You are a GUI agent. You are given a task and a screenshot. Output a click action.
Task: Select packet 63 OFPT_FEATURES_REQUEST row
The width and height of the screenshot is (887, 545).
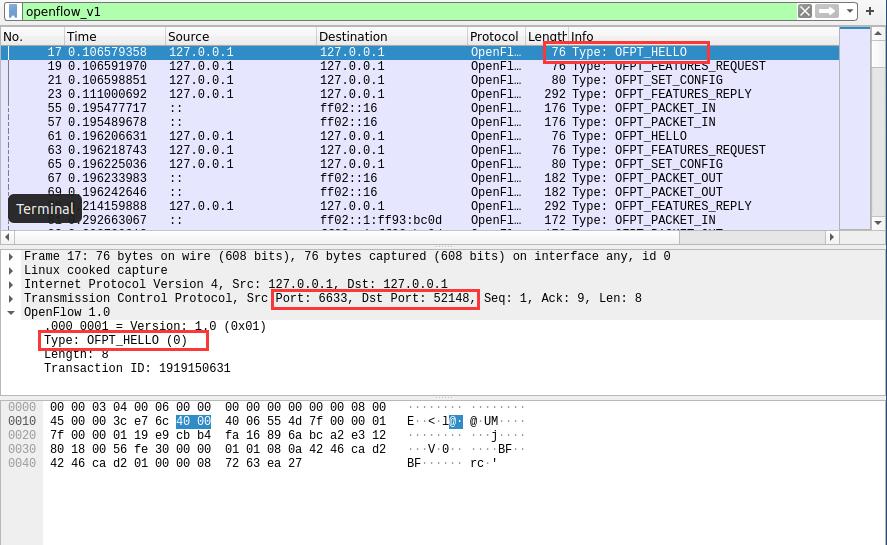click(420, 150)
